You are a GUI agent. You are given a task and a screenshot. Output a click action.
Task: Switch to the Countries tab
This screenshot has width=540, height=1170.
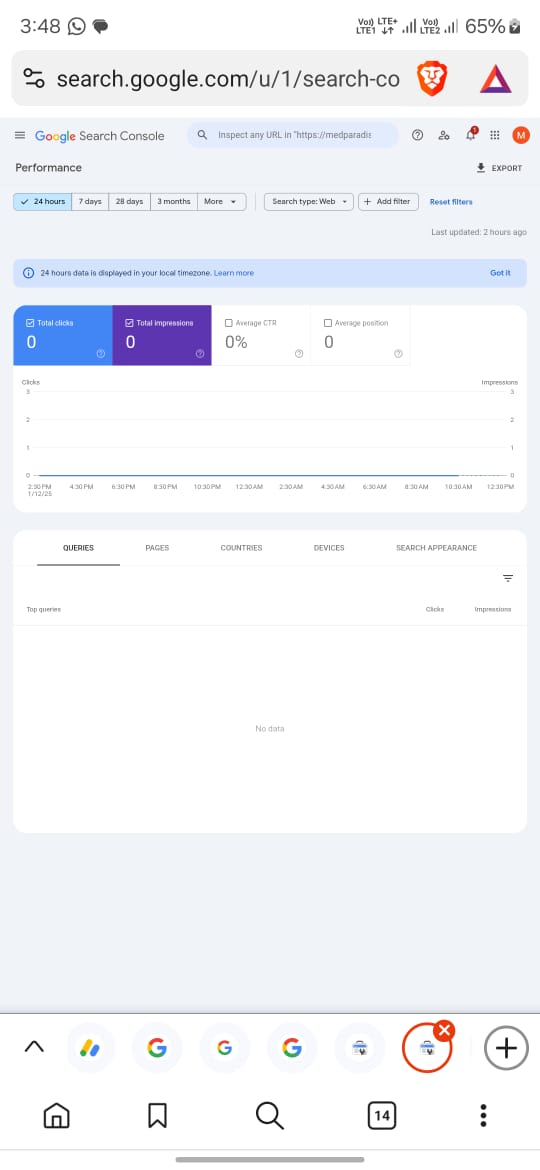point(242,548)
